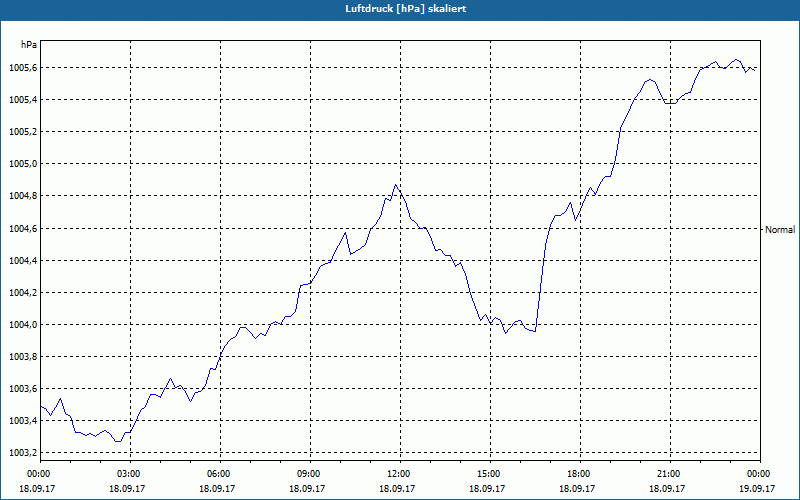Select the '1005,6' y-axis label
Image resolution: width=800 pixels, height=500 pixels.
point(23,68)
